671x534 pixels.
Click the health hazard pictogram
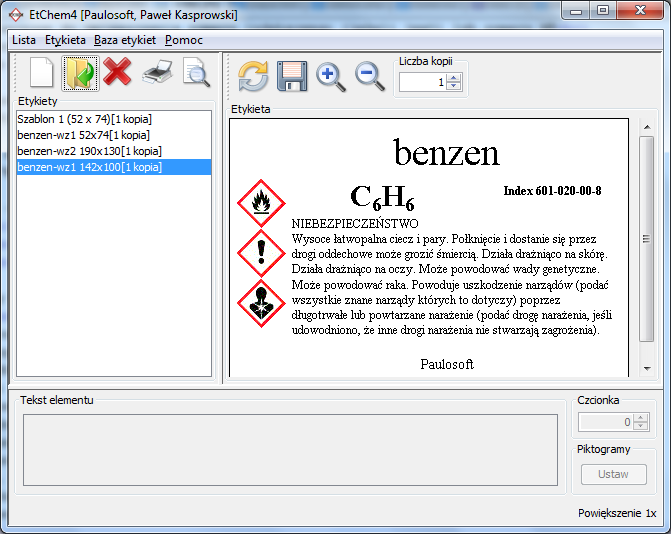pyautogui.click(x=261, y=303)
